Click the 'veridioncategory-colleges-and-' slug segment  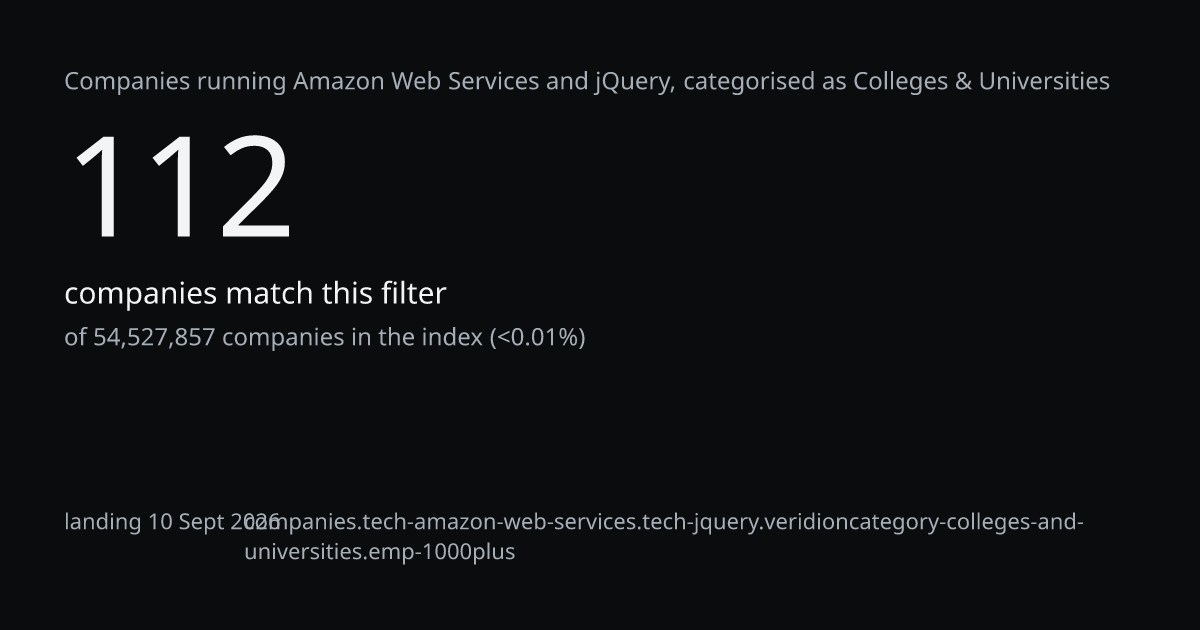(922, 522)
